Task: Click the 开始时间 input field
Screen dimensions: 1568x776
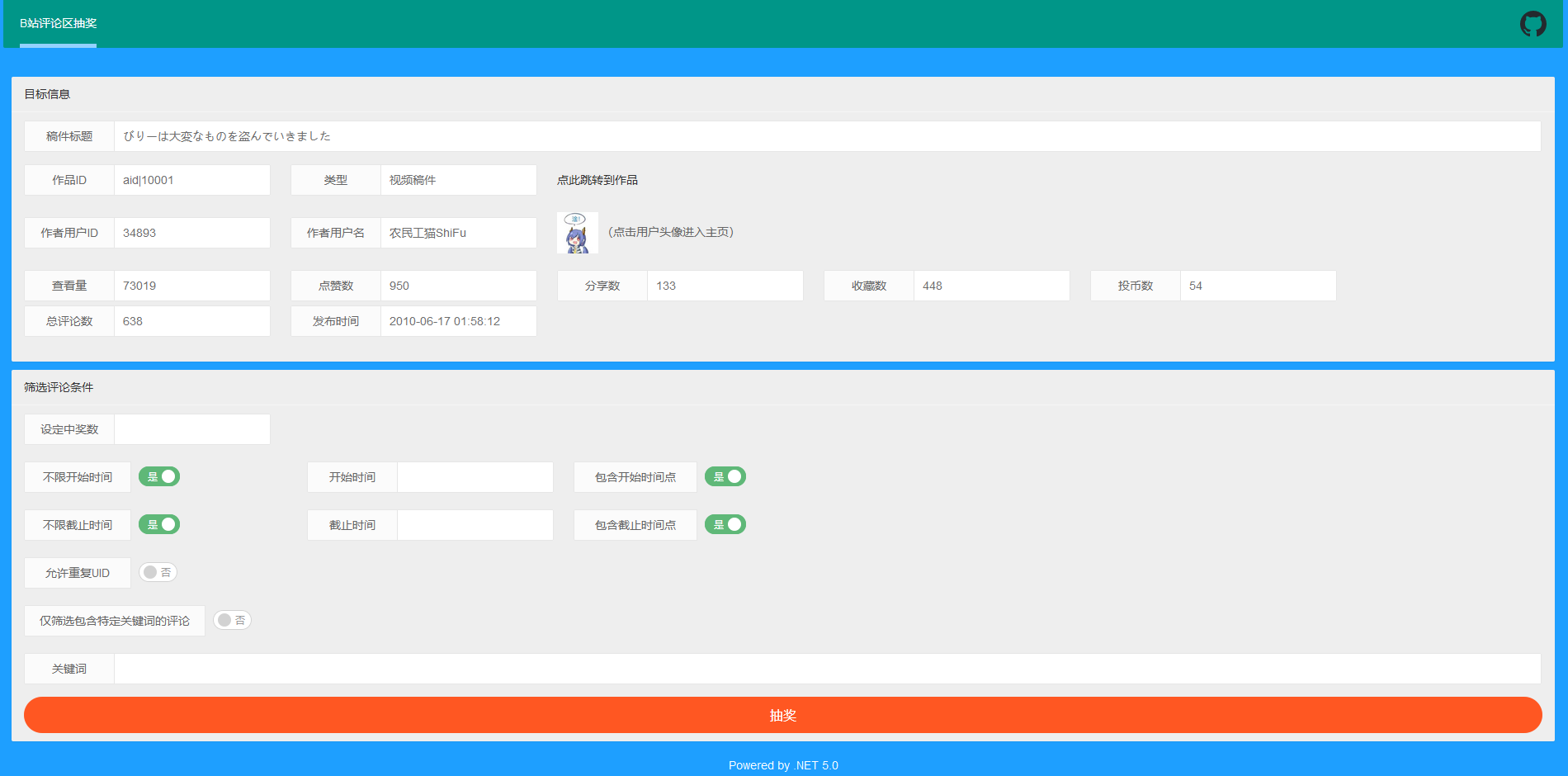Action: click(x=475, y=477)
